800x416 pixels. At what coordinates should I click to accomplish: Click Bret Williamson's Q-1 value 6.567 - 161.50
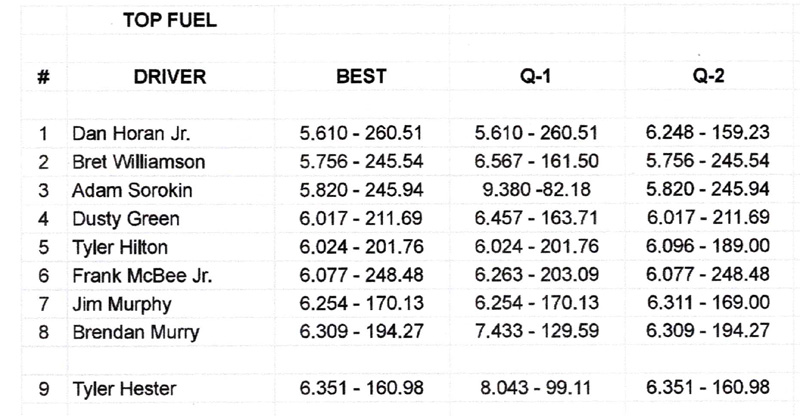click(x=541, y=160)
